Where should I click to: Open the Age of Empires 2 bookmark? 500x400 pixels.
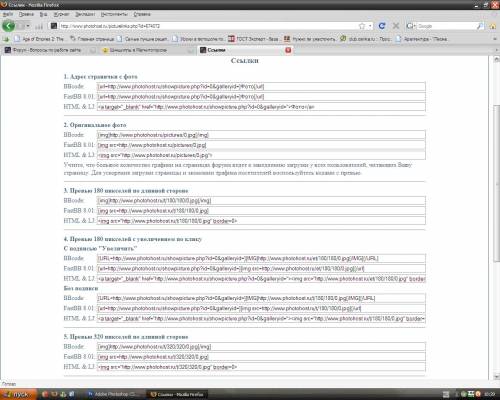39,39
